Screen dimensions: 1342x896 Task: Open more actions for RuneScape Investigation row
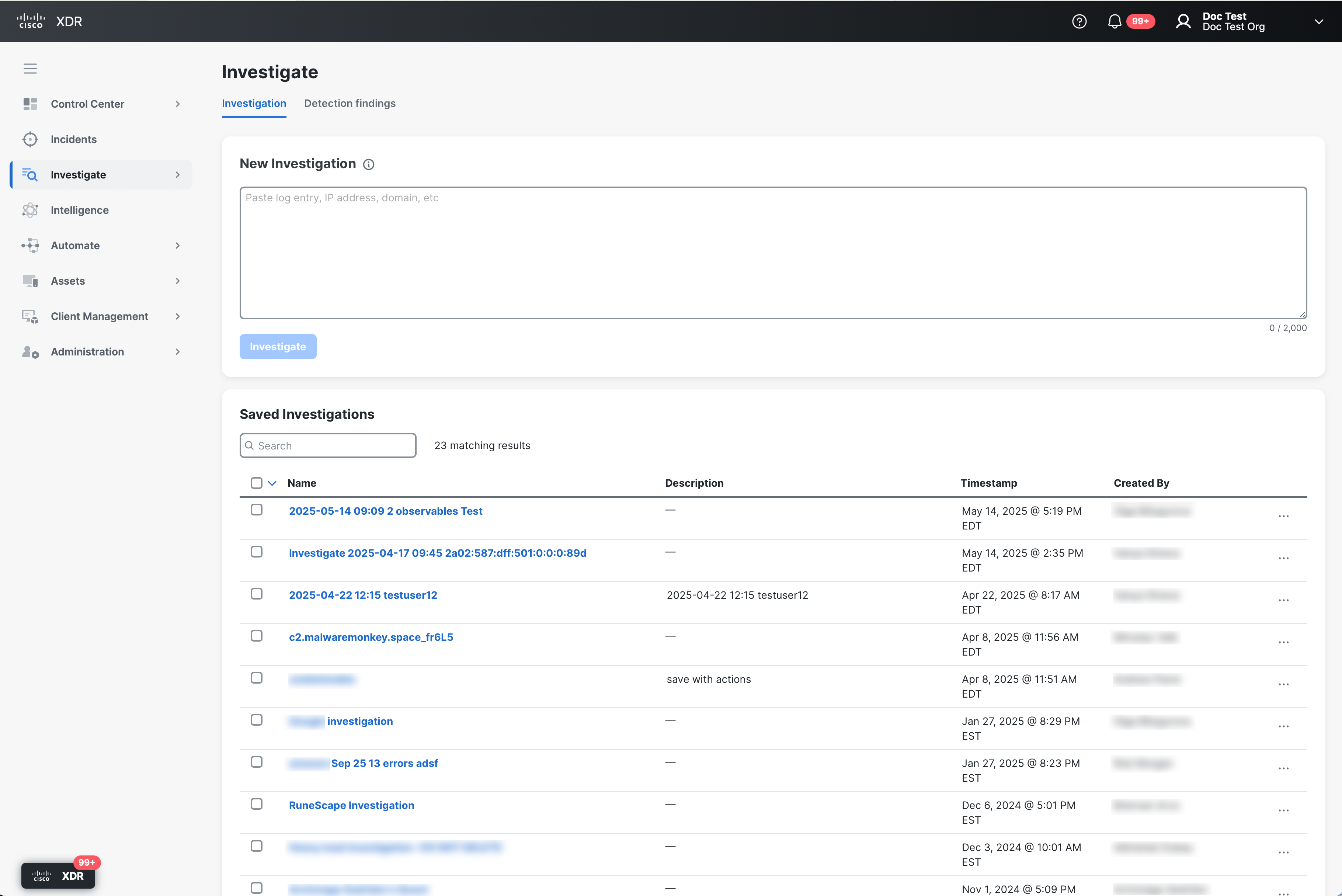tap(1283, 811)
